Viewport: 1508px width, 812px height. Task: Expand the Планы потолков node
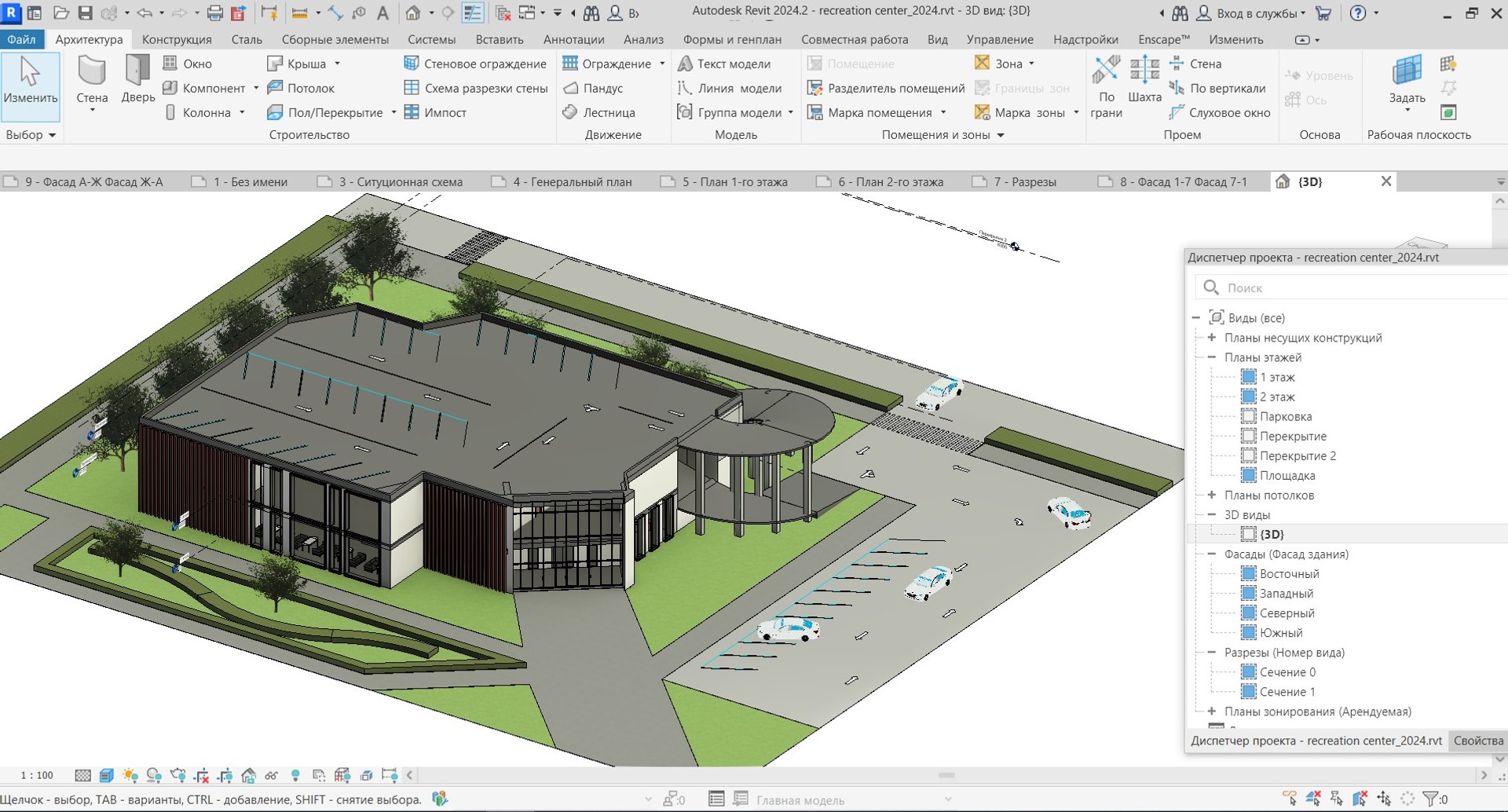pos(1212,495)
